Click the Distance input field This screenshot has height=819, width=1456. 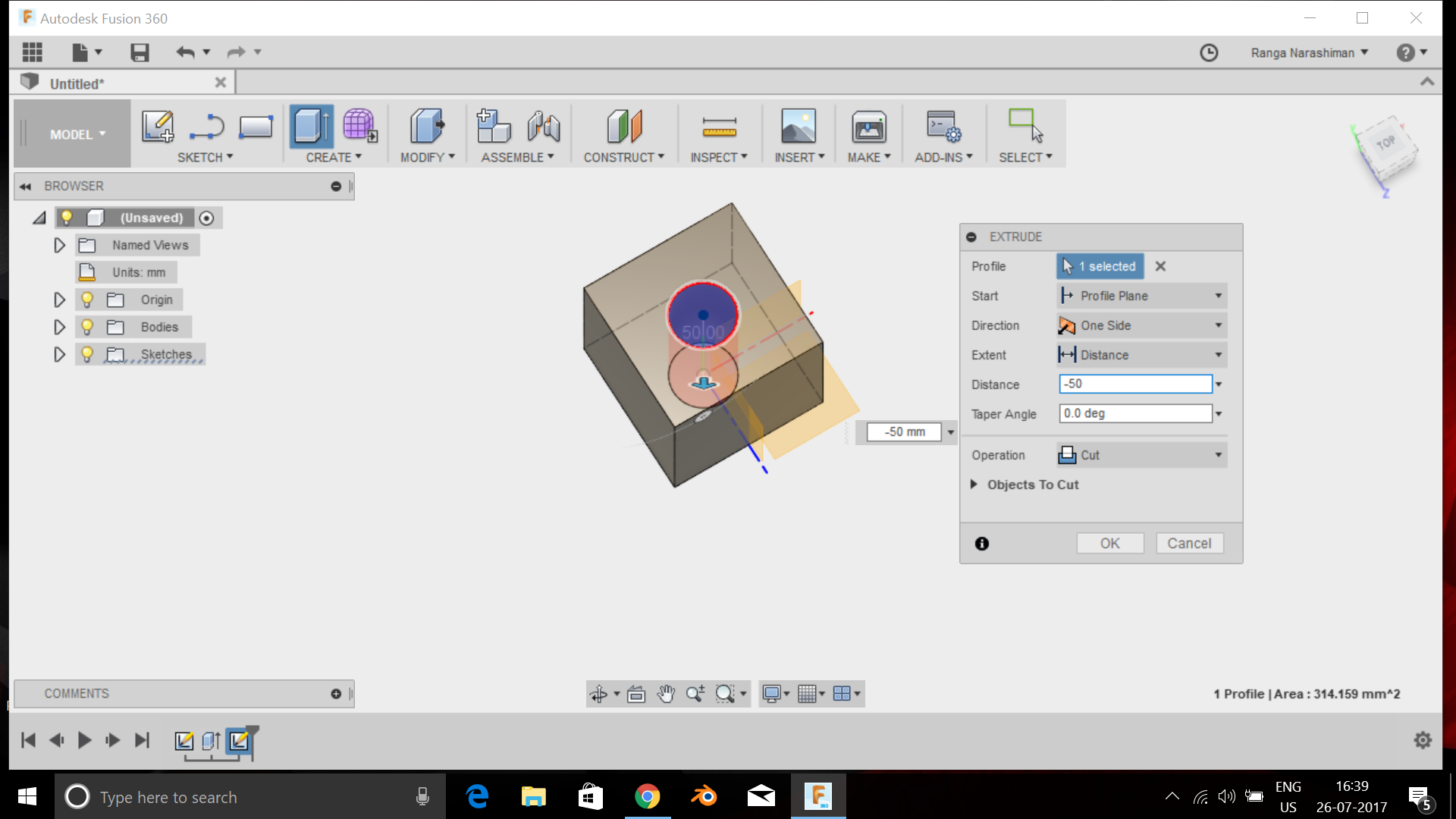pyautogui.click(x=1135, y=384)
